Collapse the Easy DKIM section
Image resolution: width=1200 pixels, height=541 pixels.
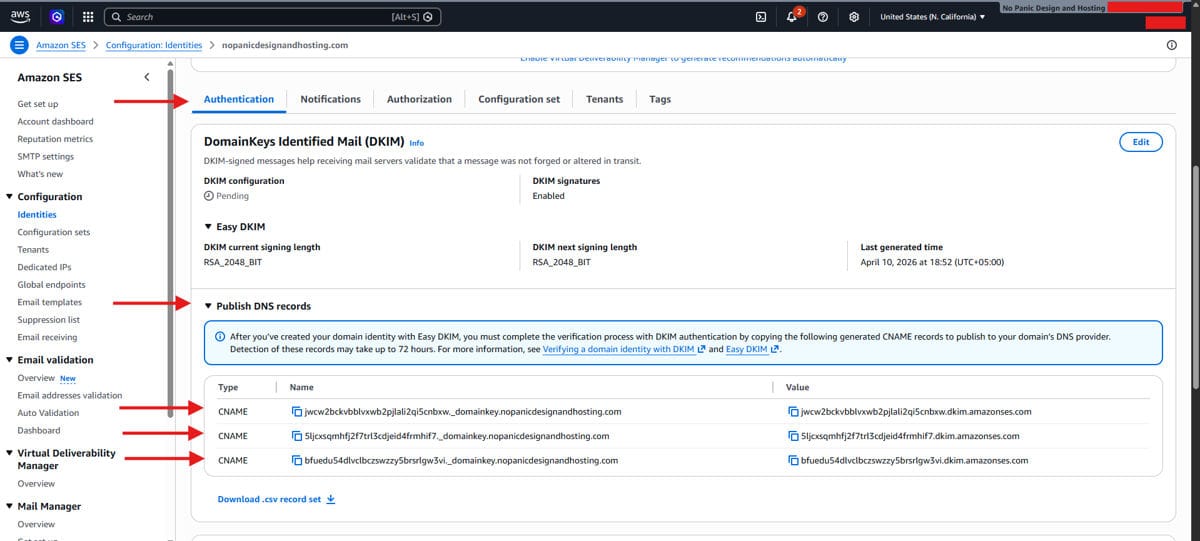[x=208, y=227]
